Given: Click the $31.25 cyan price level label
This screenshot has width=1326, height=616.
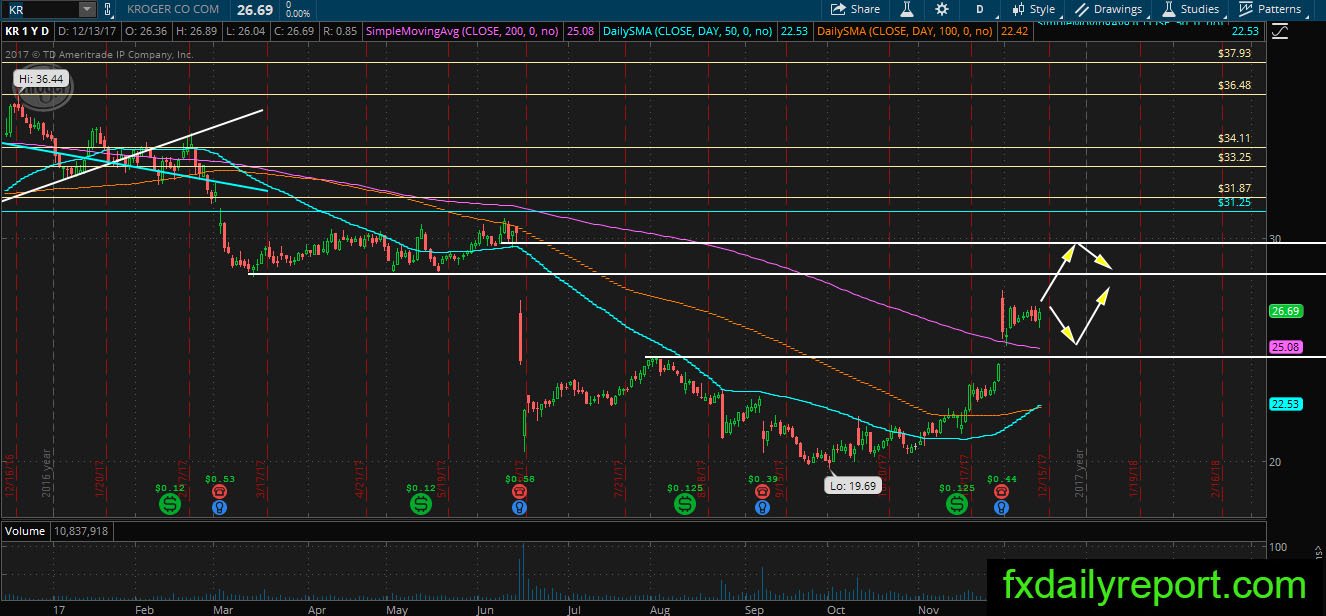Looking at the screenshot, I should coord(1235,202).
